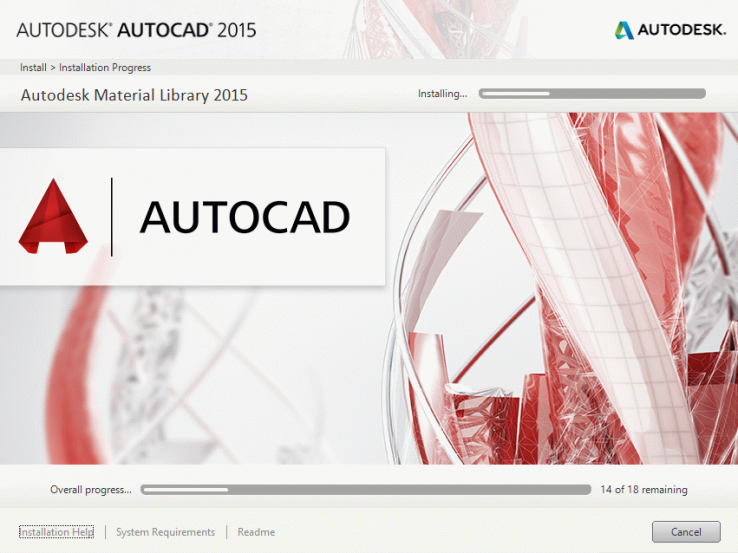Click the Overall progress bar
The width and height of the screenshot is (738, 553).
(x=366, y=490)
